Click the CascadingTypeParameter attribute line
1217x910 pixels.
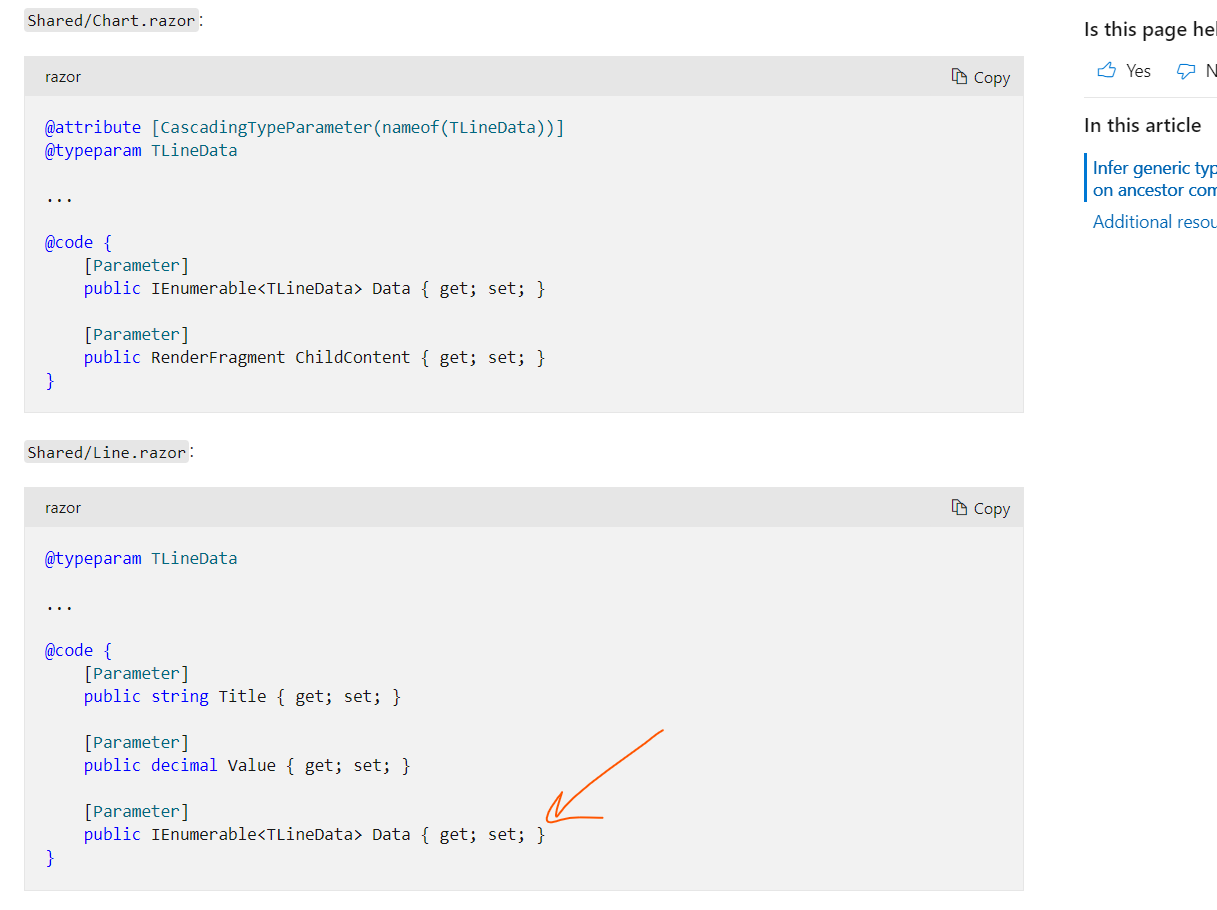click(305, 127)
